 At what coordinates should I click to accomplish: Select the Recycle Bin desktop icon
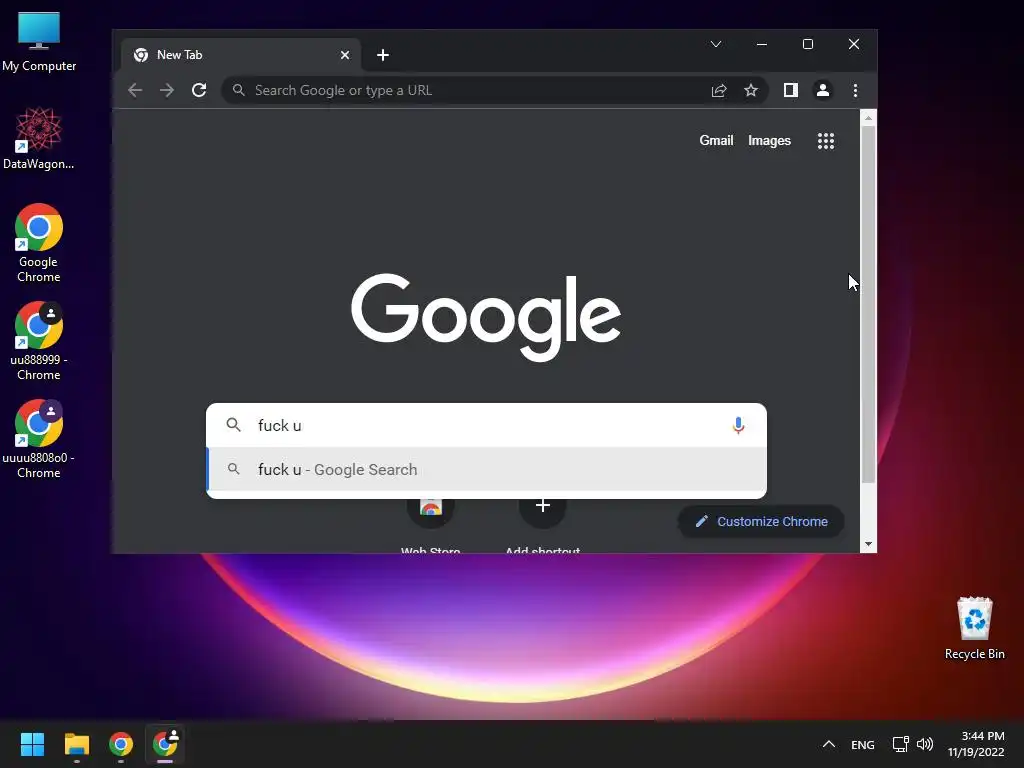tap(974, 628)
